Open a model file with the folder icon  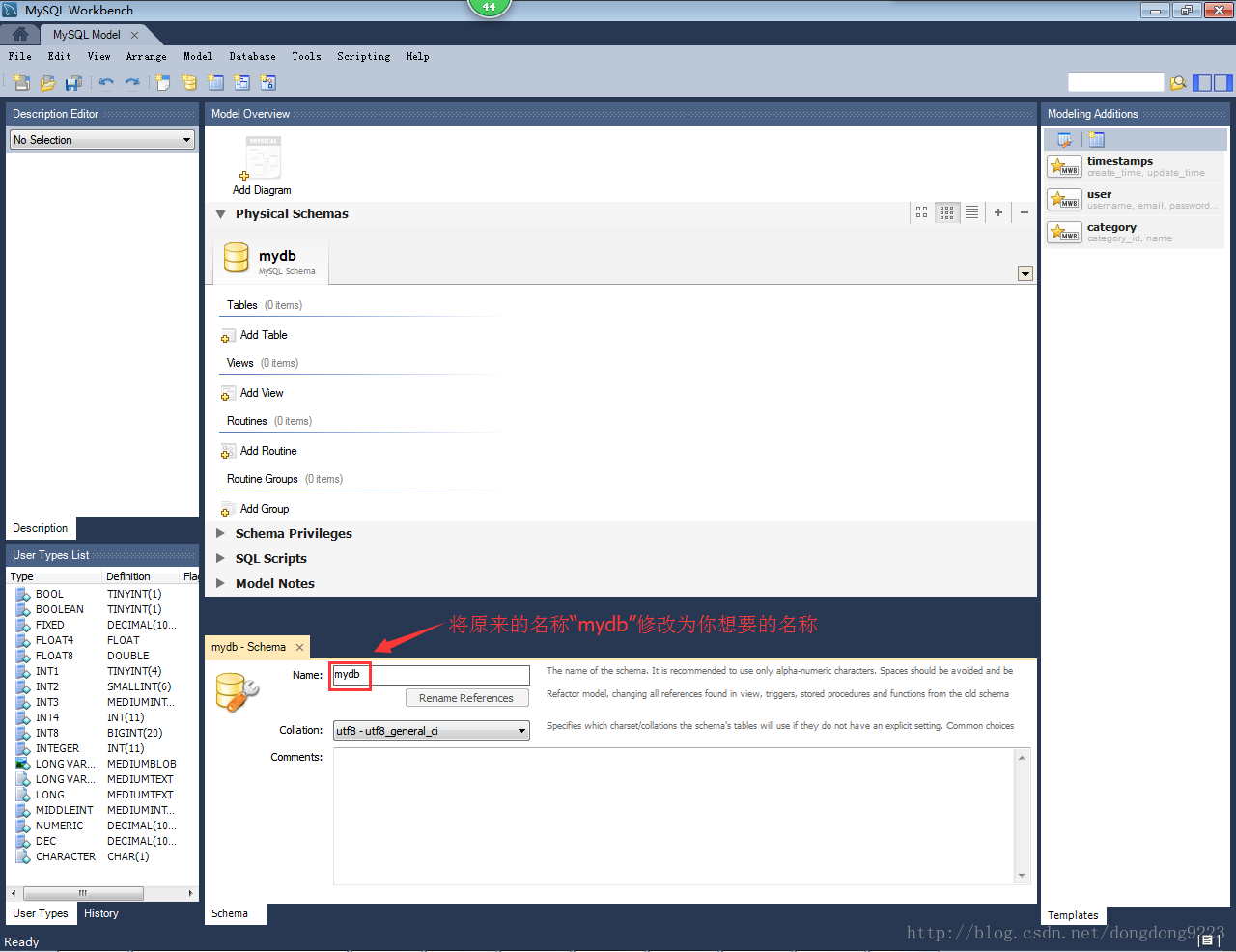tap(47, 83)
